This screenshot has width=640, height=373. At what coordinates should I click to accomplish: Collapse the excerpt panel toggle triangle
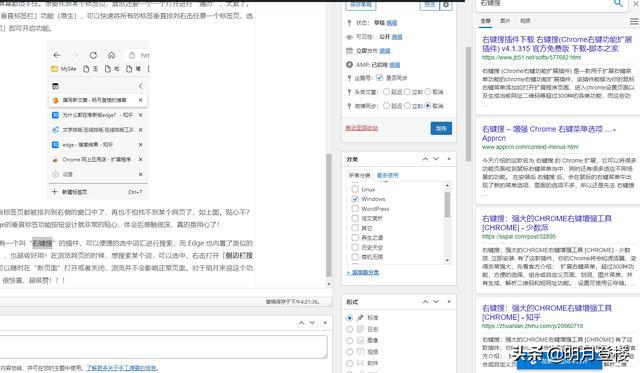325,323
